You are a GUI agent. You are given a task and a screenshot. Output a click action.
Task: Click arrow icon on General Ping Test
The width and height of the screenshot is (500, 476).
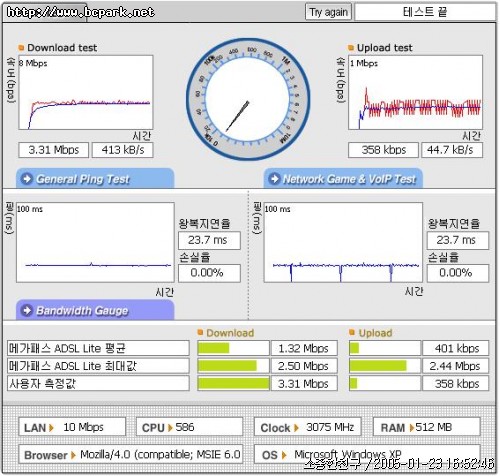coord(27,179)
